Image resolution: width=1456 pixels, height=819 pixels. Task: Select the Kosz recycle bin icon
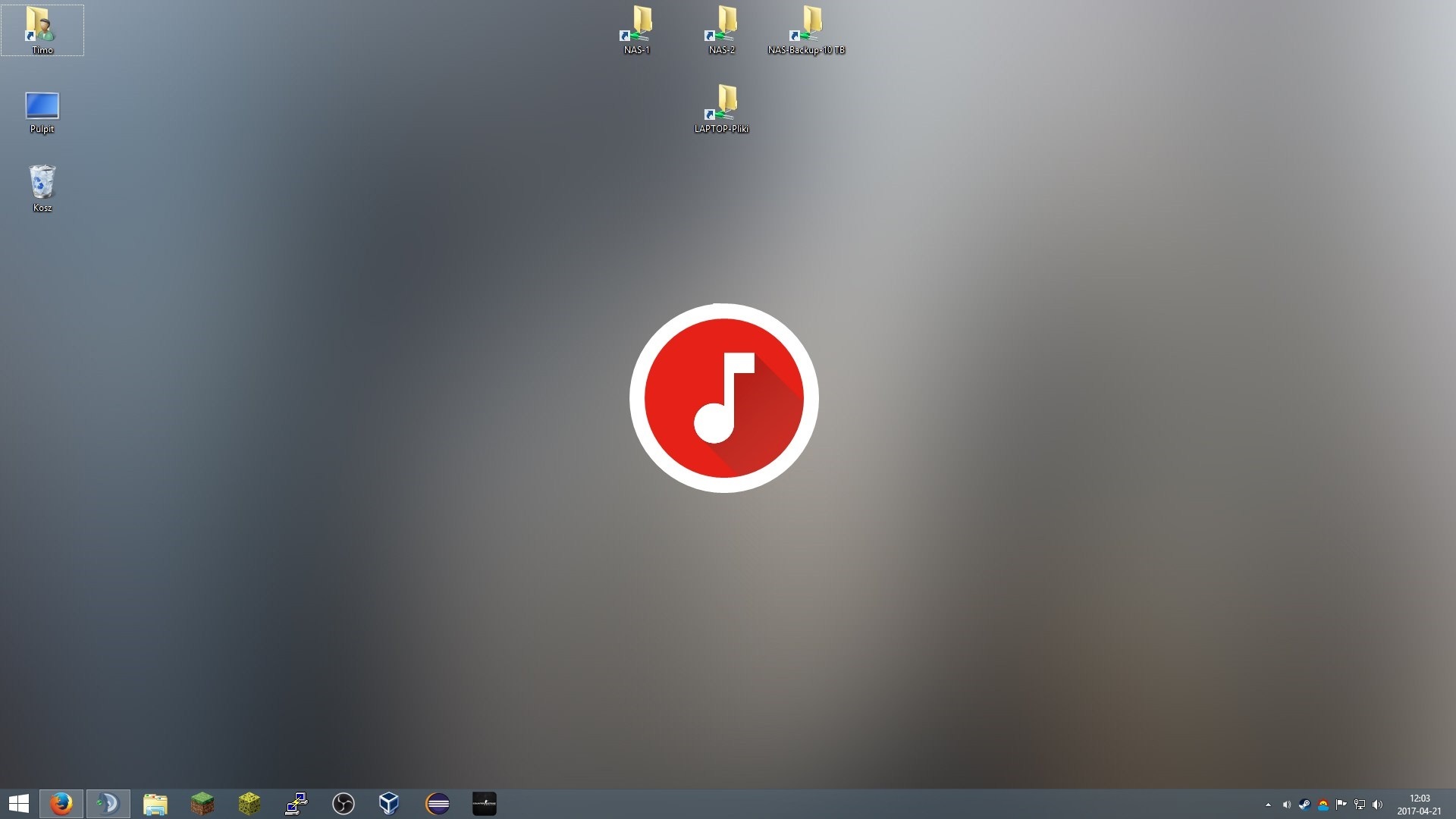[x=42, y=187]
